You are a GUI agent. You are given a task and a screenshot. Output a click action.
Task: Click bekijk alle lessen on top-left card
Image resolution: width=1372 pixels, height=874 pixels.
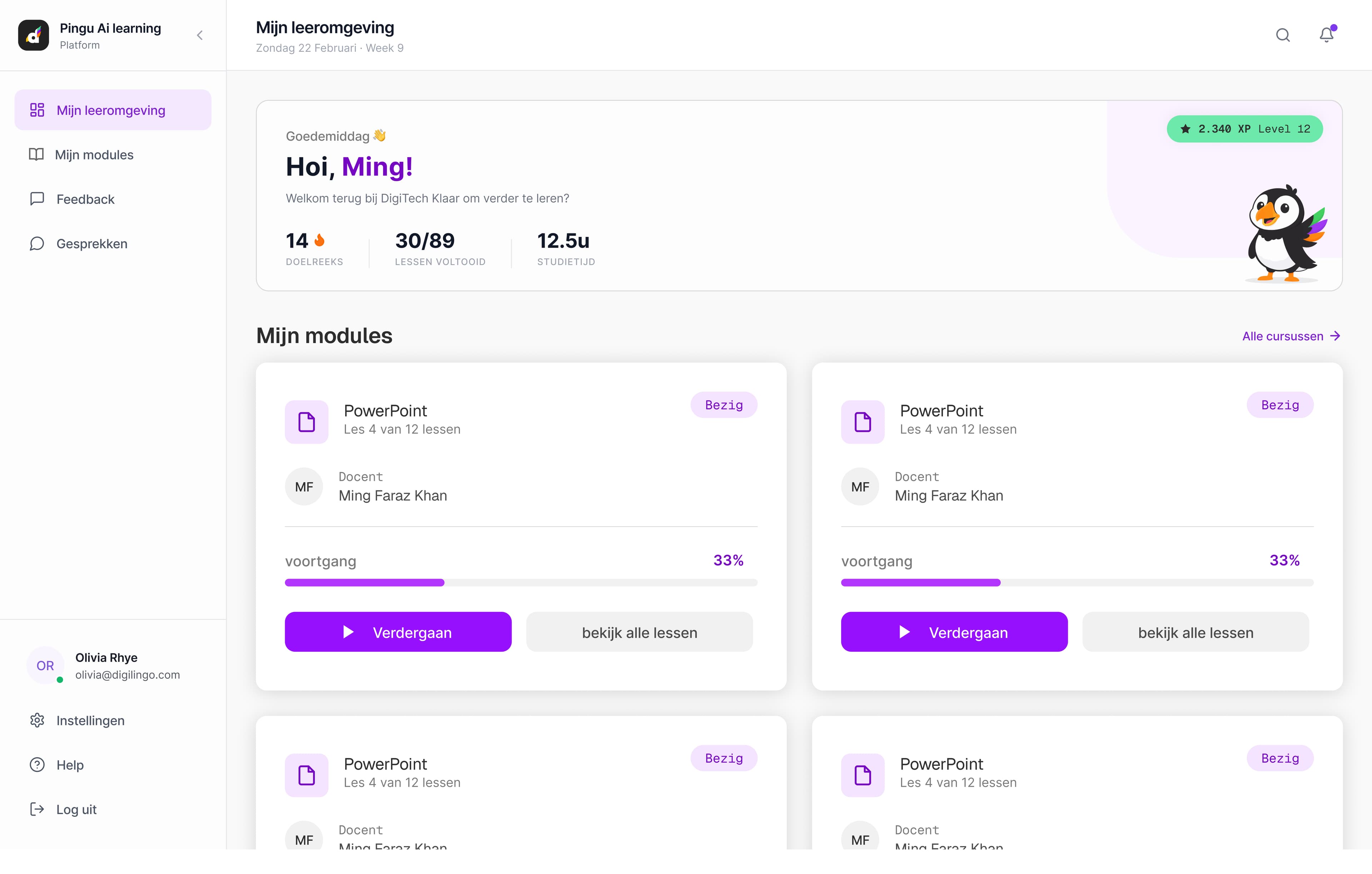pos(639,632)
